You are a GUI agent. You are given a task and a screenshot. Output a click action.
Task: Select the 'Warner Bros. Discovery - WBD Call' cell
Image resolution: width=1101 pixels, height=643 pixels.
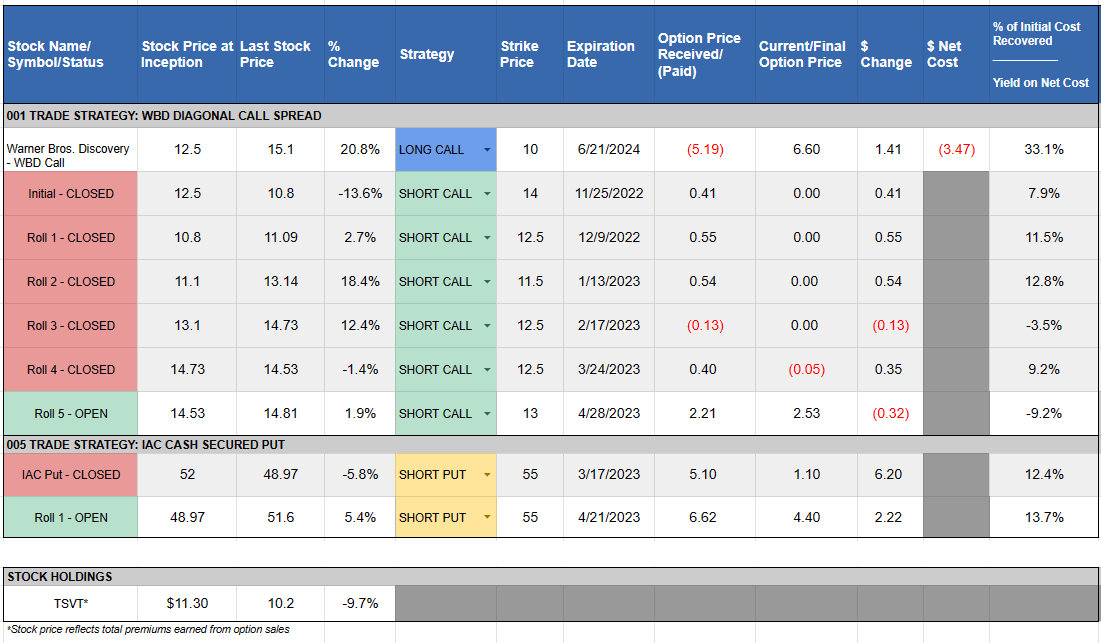[x=70, y=150]
